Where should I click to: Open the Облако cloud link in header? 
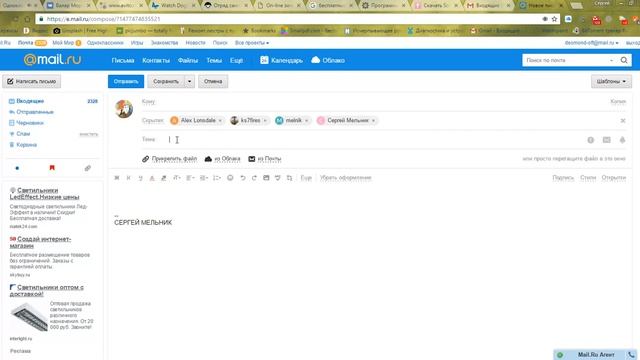point(328,60)
